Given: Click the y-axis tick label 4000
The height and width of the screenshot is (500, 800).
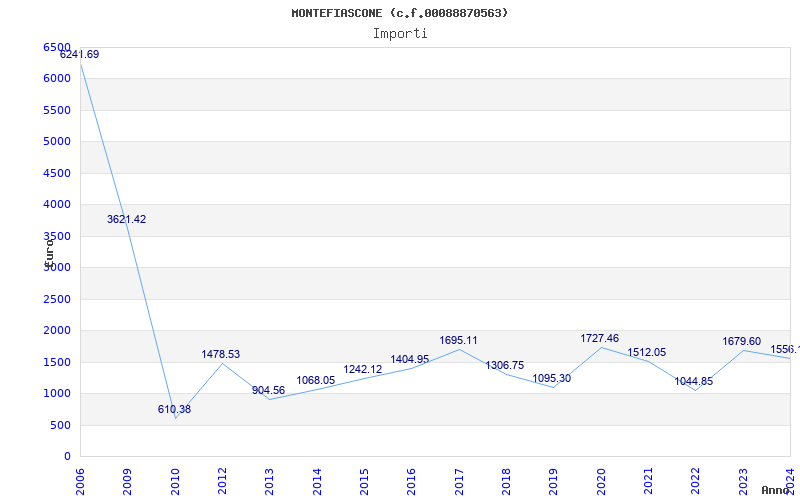Looking at the screenshot, I should [x=57, y=205].
